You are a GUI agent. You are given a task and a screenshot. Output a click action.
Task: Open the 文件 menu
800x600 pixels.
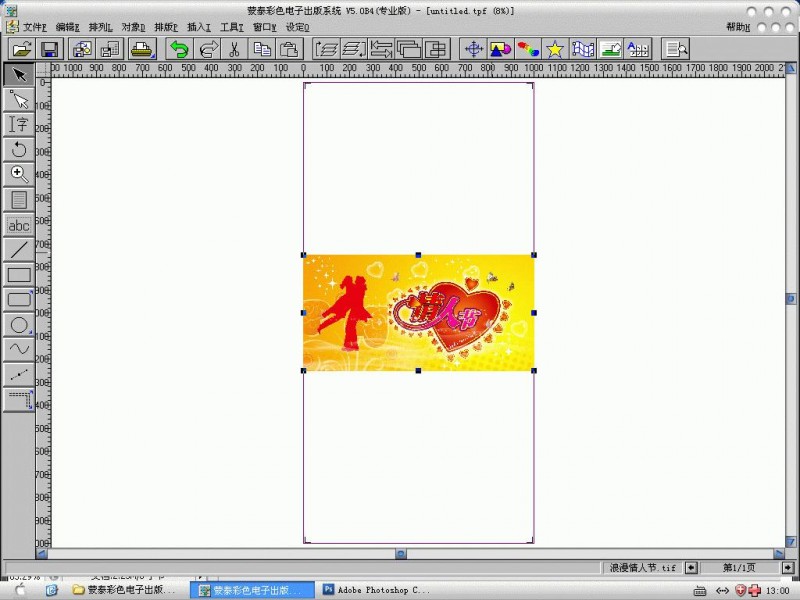click(x=34, y=27)
